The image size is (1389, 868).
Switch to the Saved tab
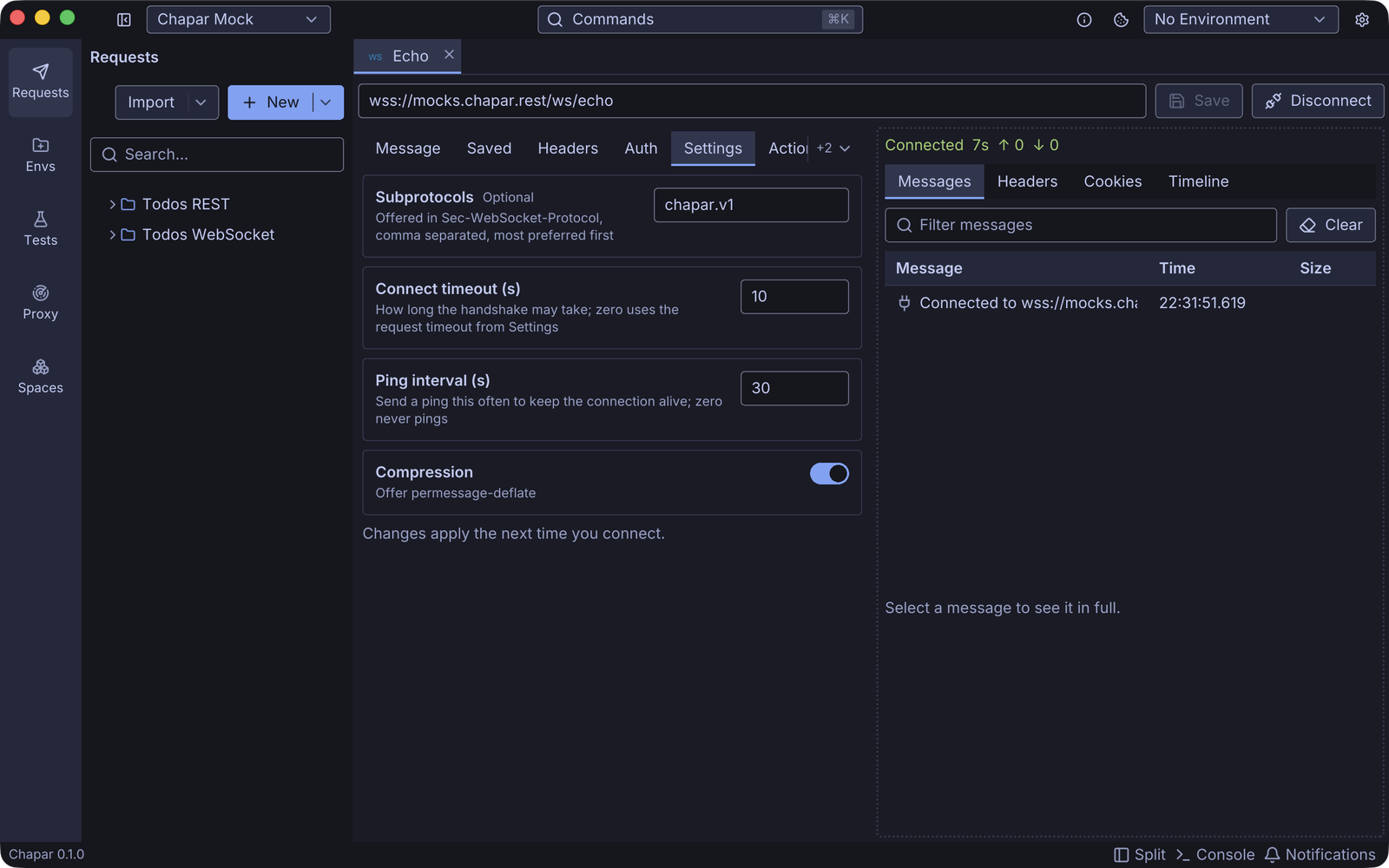tap(489, 148)
